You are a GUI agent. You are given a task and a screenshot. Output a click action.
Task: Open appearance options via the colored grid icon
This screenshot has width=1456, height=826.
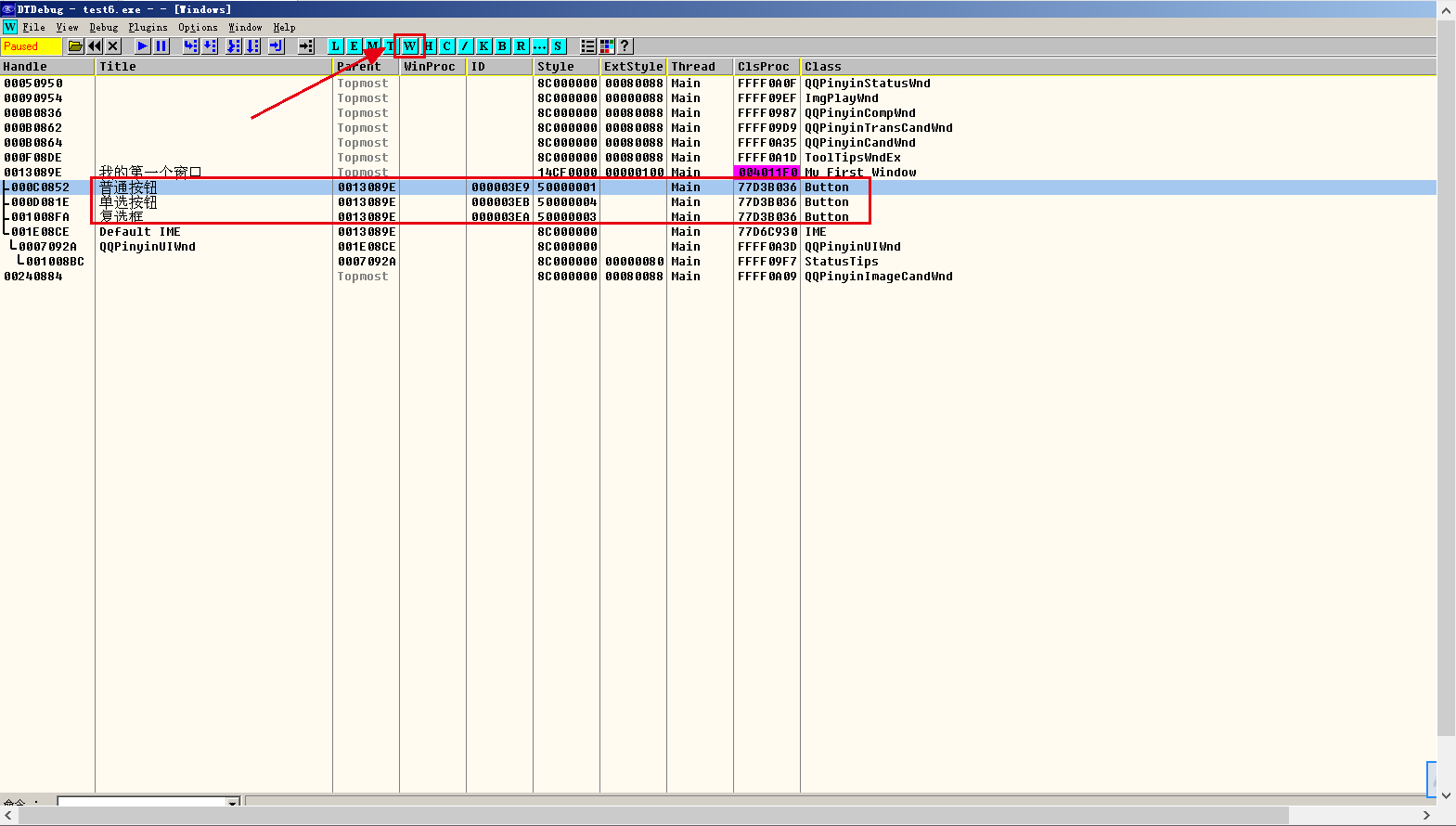607,46
